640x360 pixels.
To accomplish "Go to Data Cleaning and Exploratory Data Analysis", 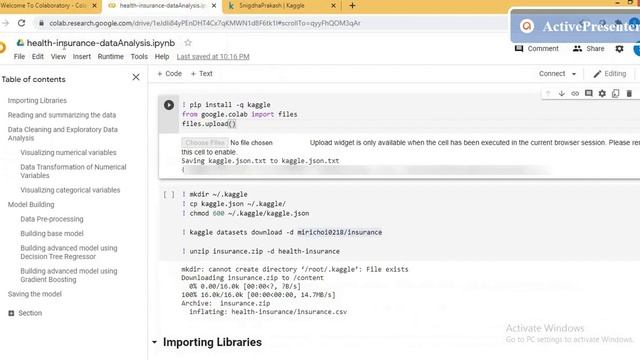I will coord(62,134).
